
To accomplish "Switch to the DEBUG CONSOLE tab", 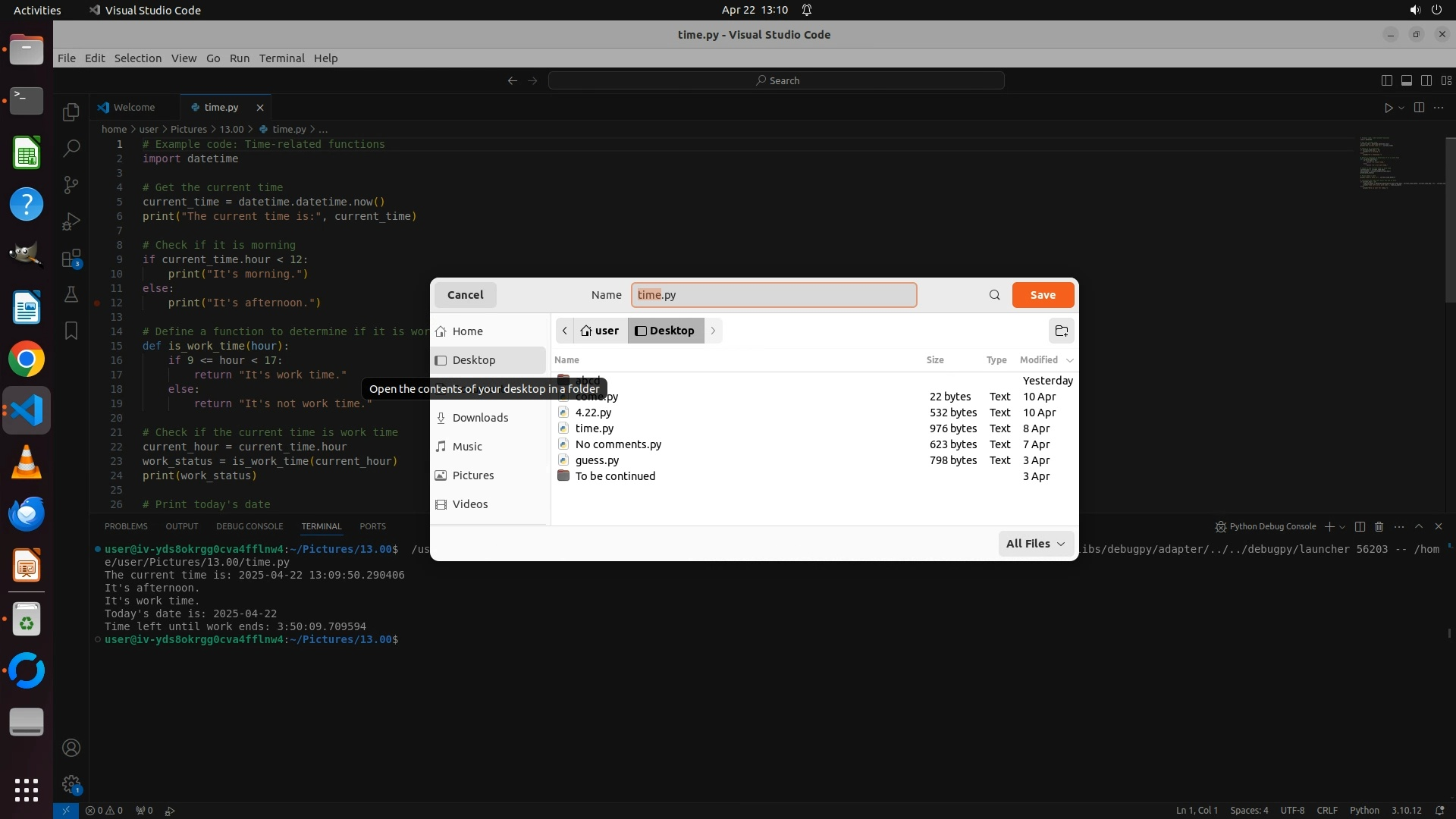I will point(249,526).
